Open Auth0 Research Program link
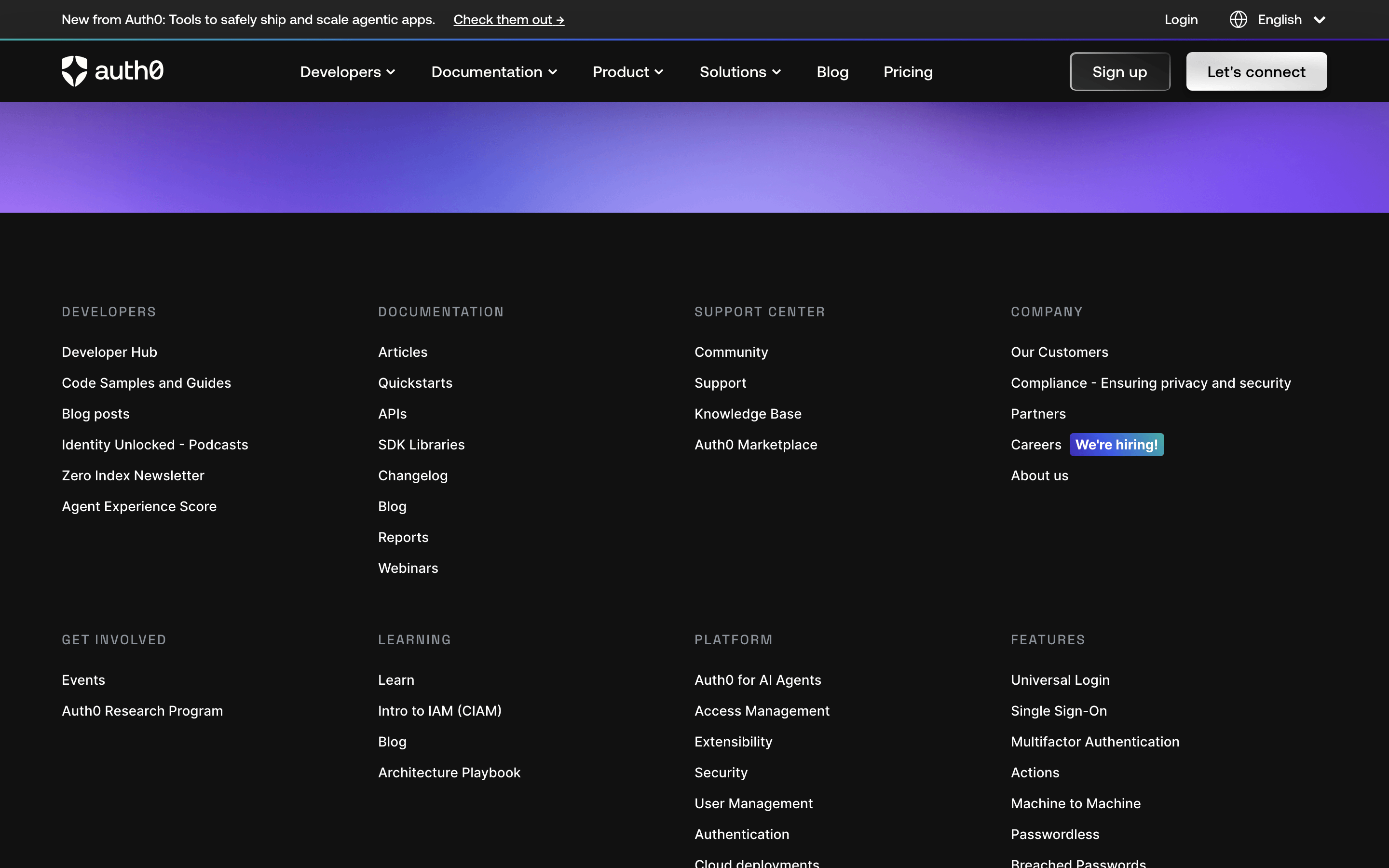The height and width of the screenshot is (868, 1389). click(142, 711)
